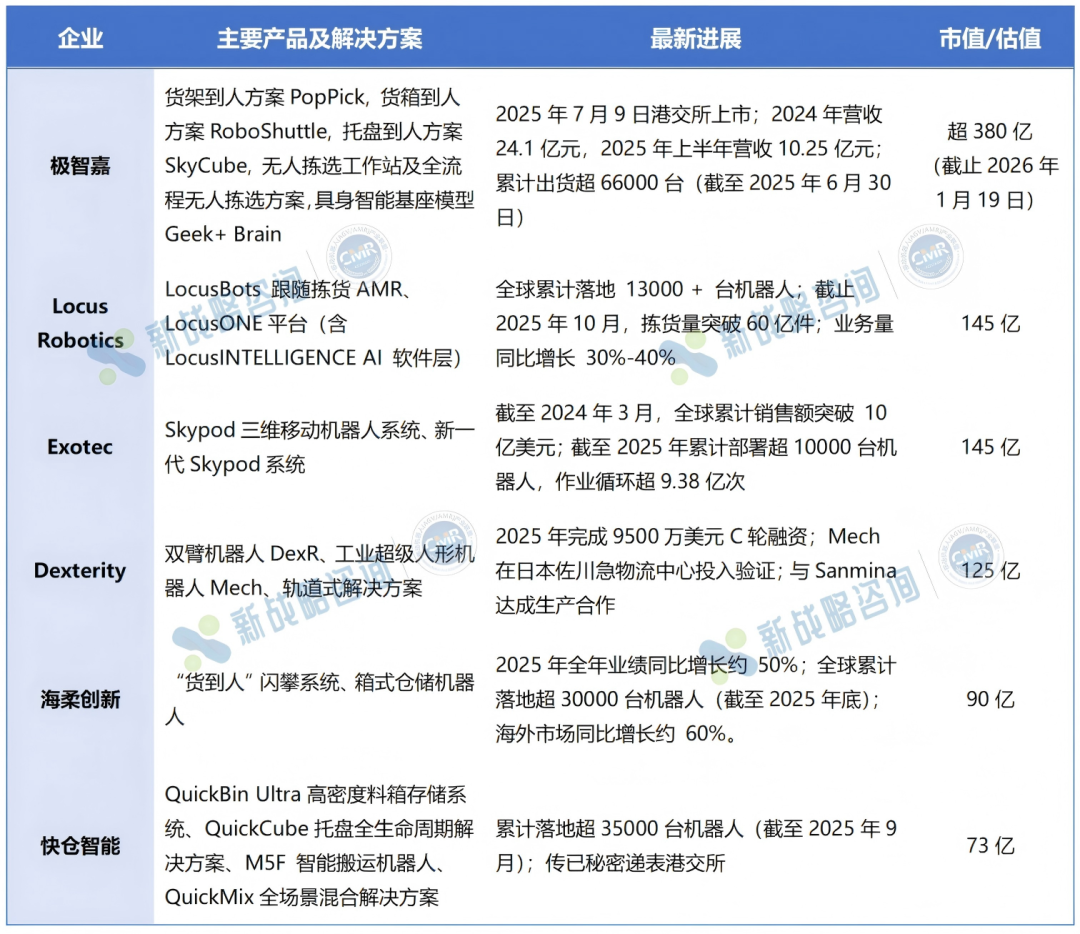This screenshot has height=934, width=1080.
Task: Select the QuickBin Ultra product description
Action: 315,795
